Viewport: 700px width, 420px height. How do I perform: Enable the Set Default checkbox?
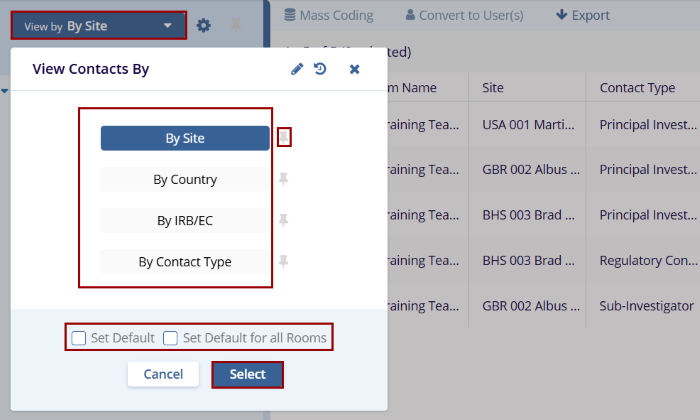click(x=79, y=338)
